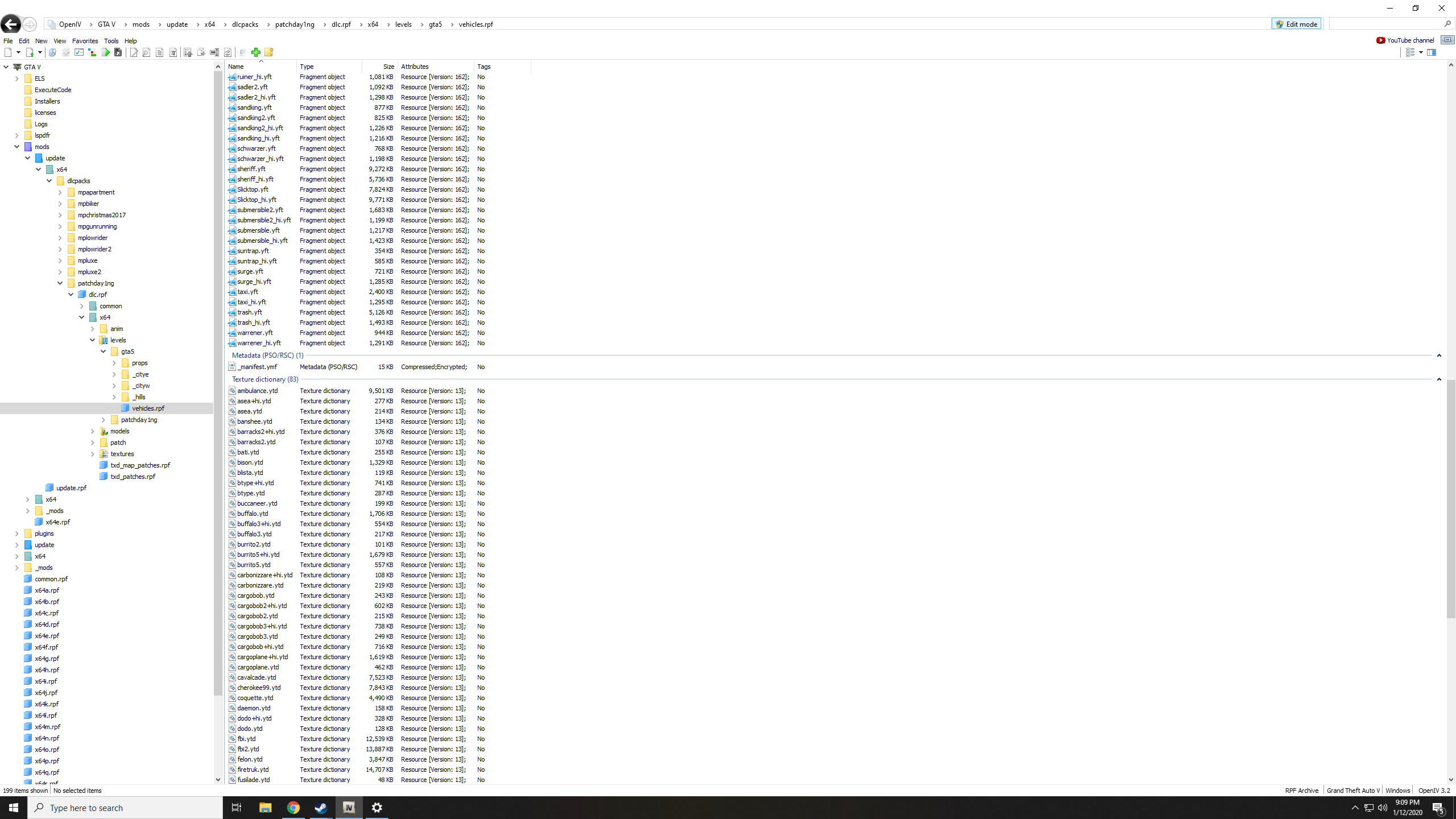Viewport: 1456px width, 819px height.
Task: Click the options checklist window icon
Action: (x=79, y=52)
